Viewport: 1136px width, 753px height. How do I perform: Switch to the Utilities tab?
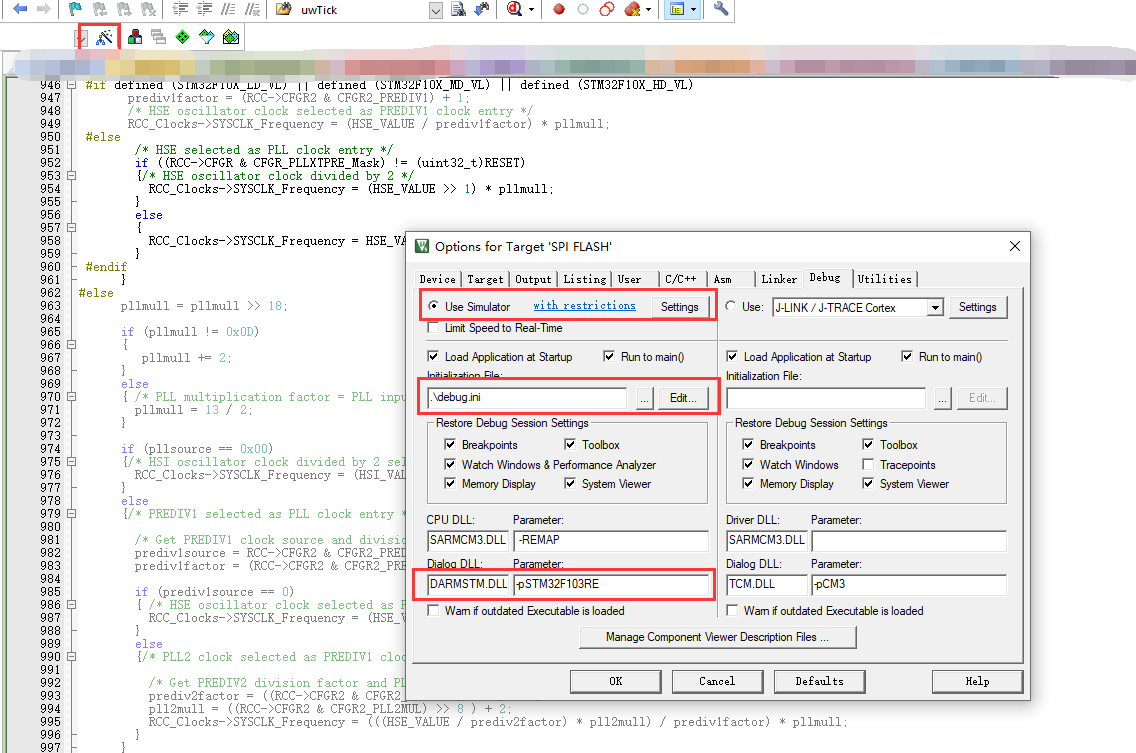click(x=885, y=279)
